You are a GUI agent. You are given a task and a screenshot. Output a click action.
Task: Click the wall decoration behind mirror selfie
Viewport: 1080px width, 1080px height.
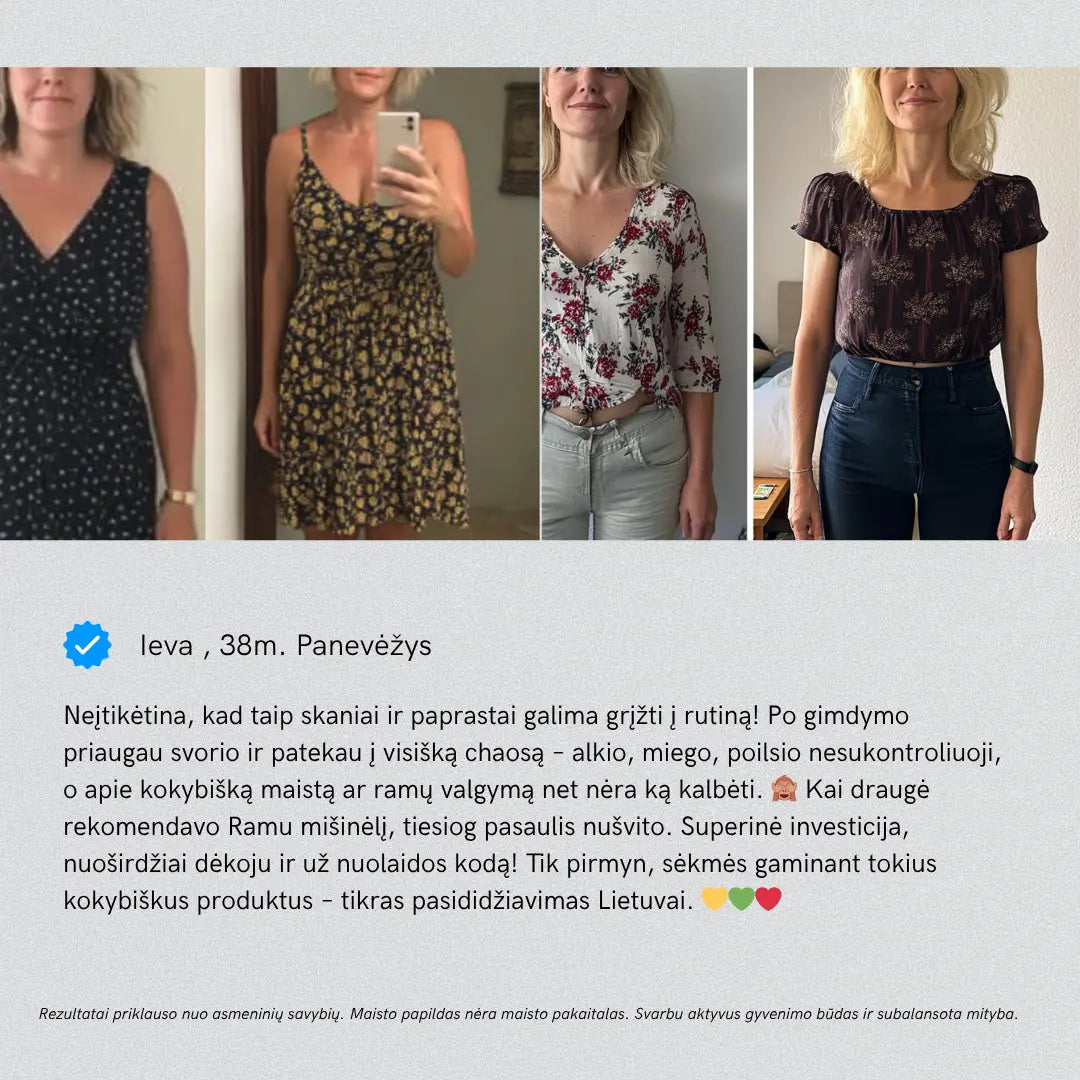tap(520, 138)
